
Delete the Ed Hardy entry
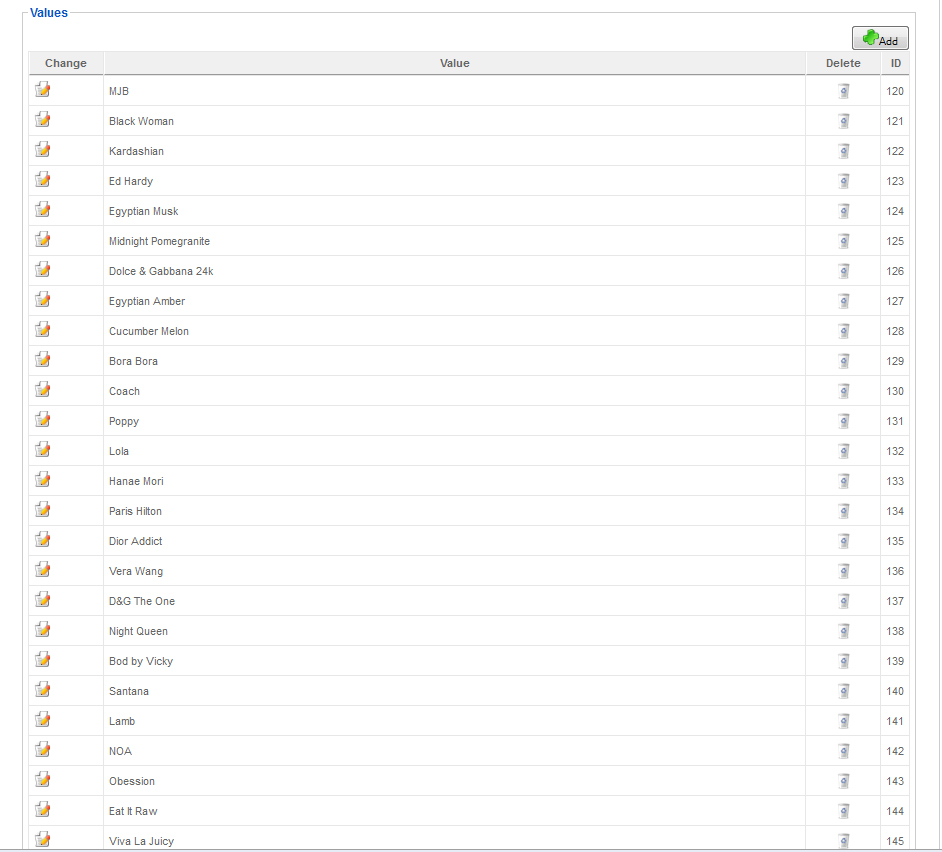pos(843,181)
